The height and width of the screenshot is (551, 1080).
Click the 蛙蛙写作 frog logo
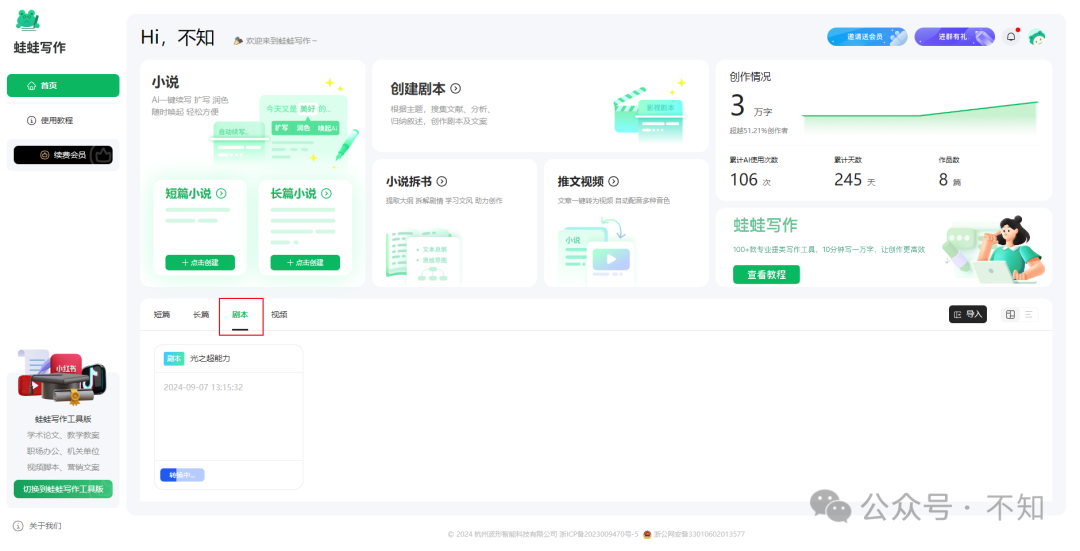28,21
